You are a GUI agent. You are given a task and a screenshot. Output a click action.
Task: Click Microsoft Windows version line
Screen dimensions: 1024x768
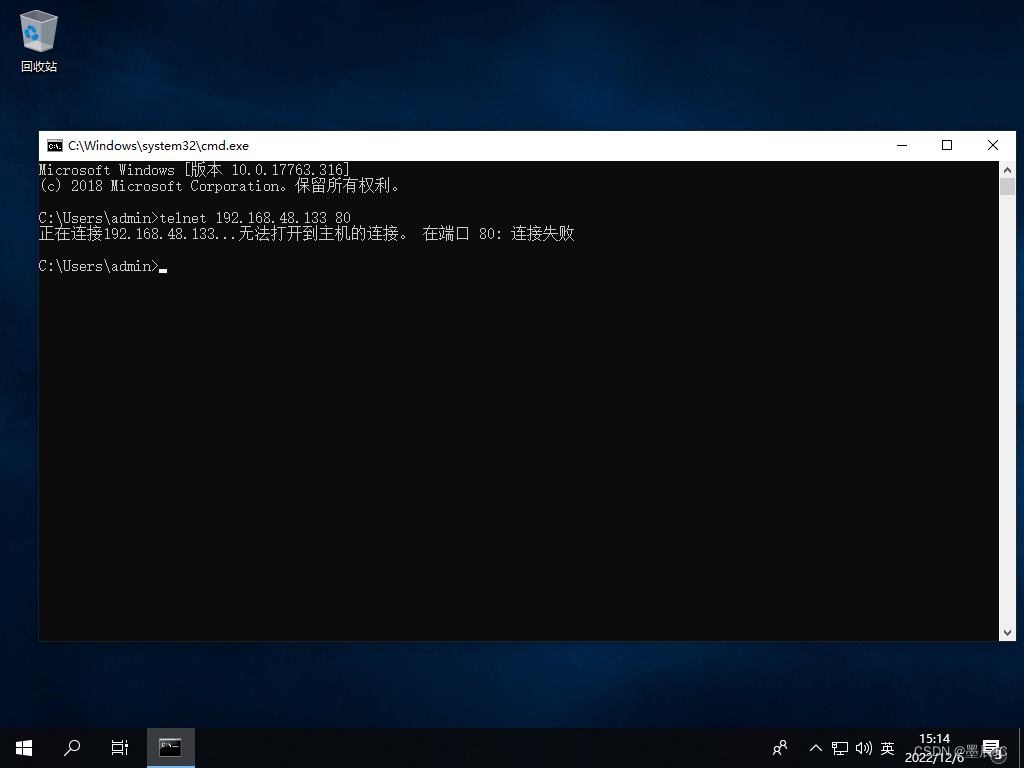pyautogui.click(x=194, y=170)
